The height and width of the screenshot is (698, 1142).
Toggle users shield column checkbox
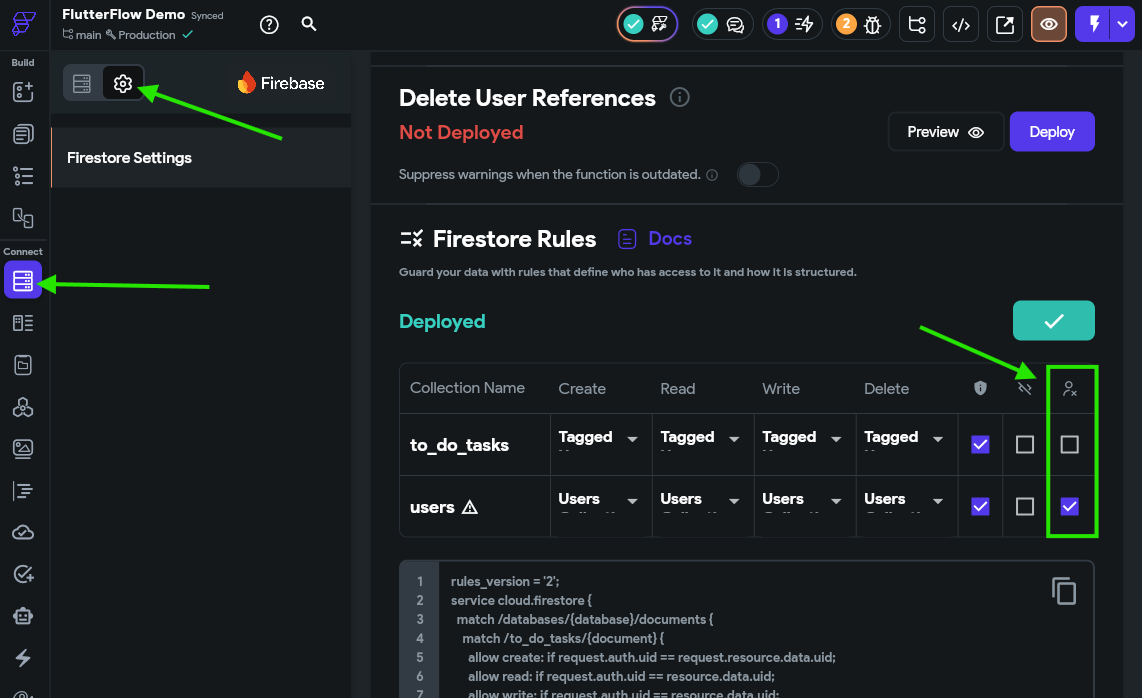(980, 506)
